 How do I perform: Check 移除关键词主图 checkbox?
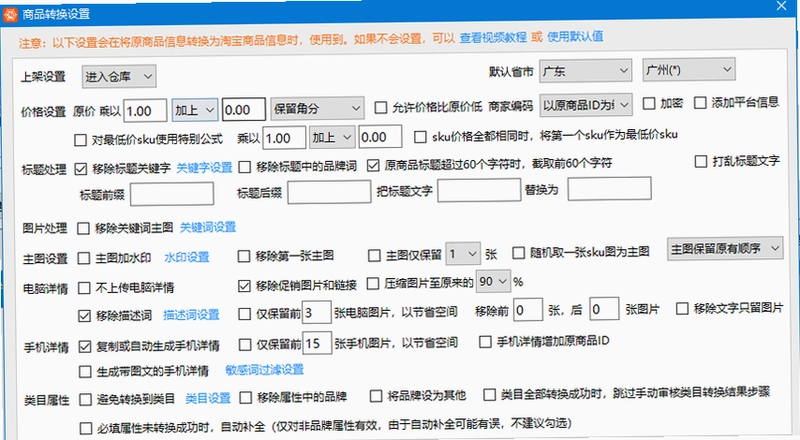coord(83,229)
